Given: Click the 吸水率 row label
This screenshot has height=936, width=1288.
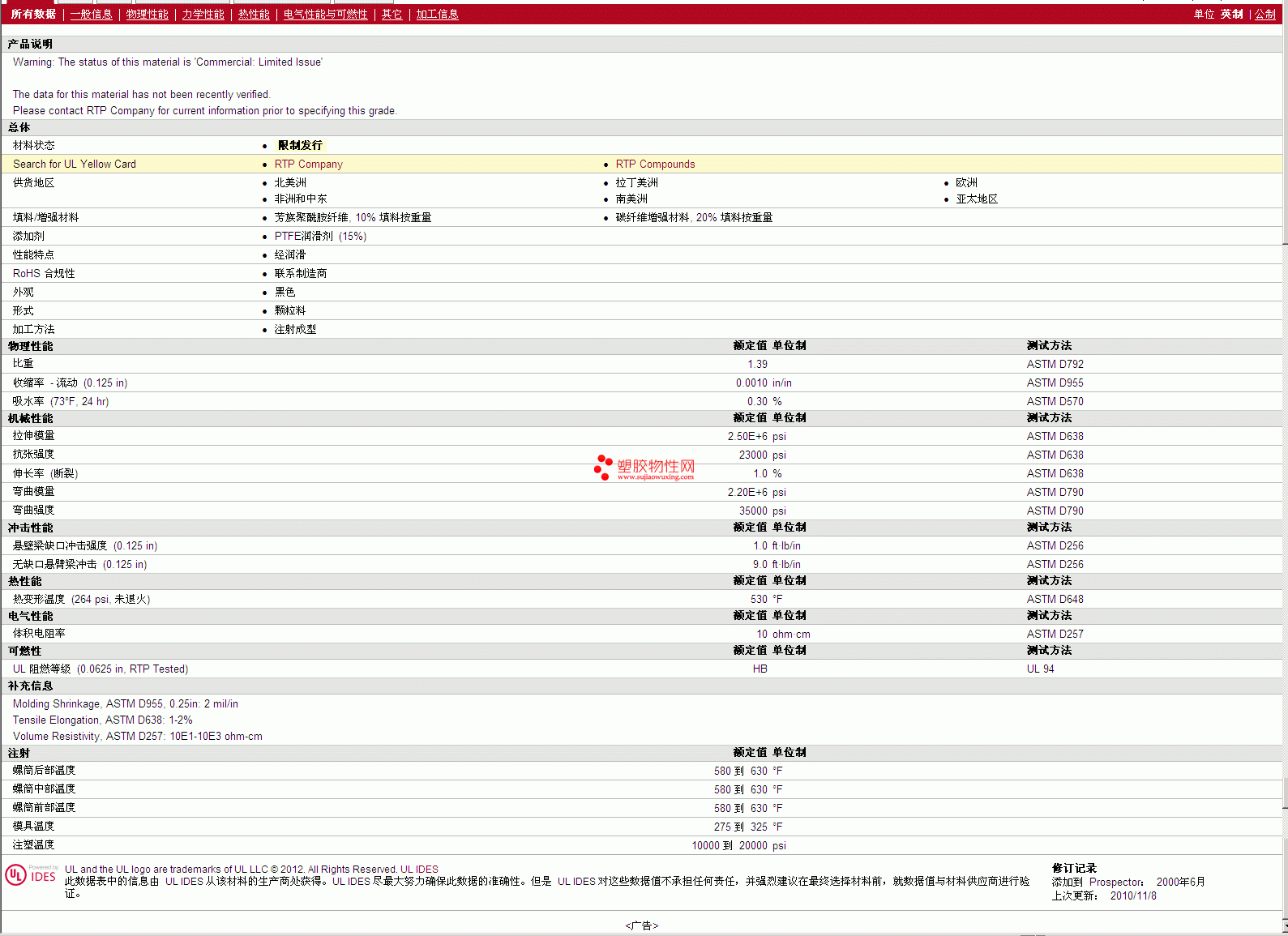Looking at the screenshot, I should pos(61,402).
